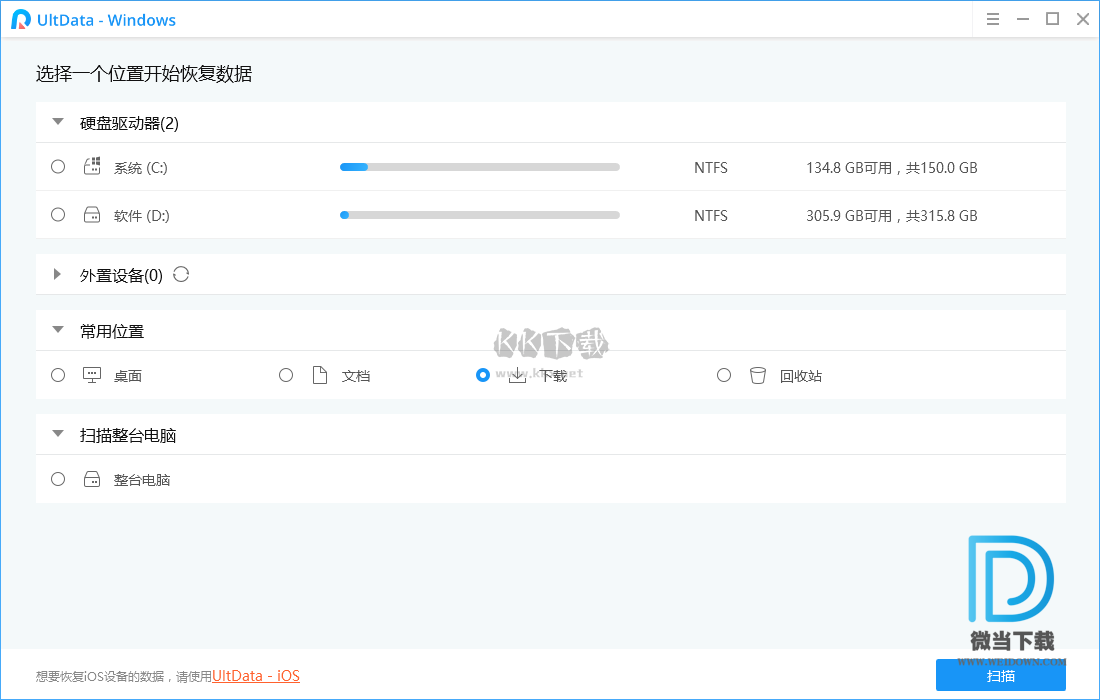
Task: Click the 扫描 scan button
Action: 1001,676
